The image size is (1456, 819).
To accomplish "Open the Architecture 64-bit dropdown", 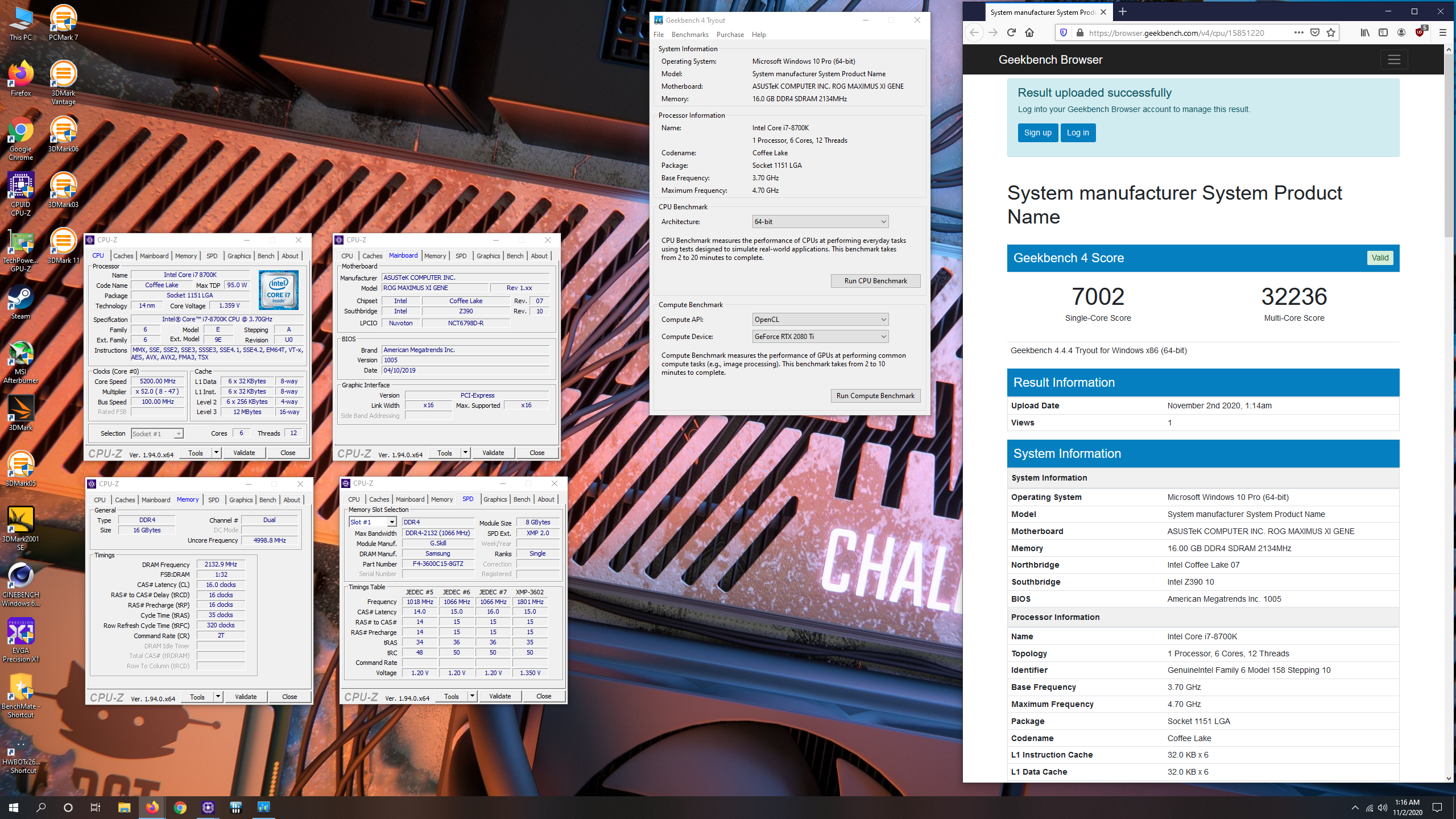I will coord(820,222).
